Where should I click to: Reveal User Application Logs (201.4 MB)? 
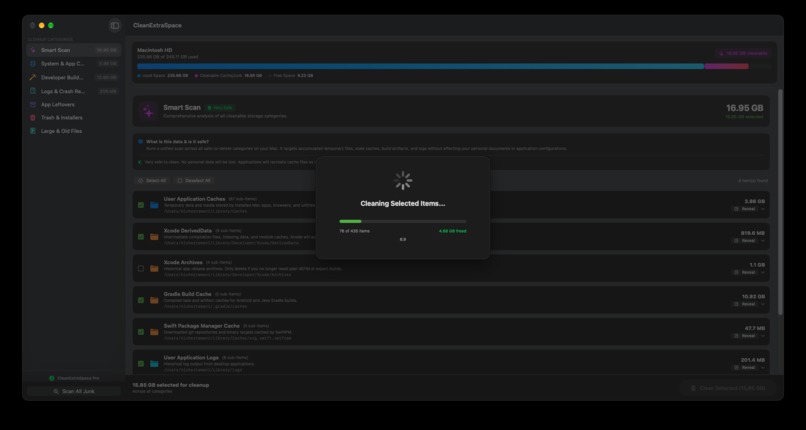point(744,368)
